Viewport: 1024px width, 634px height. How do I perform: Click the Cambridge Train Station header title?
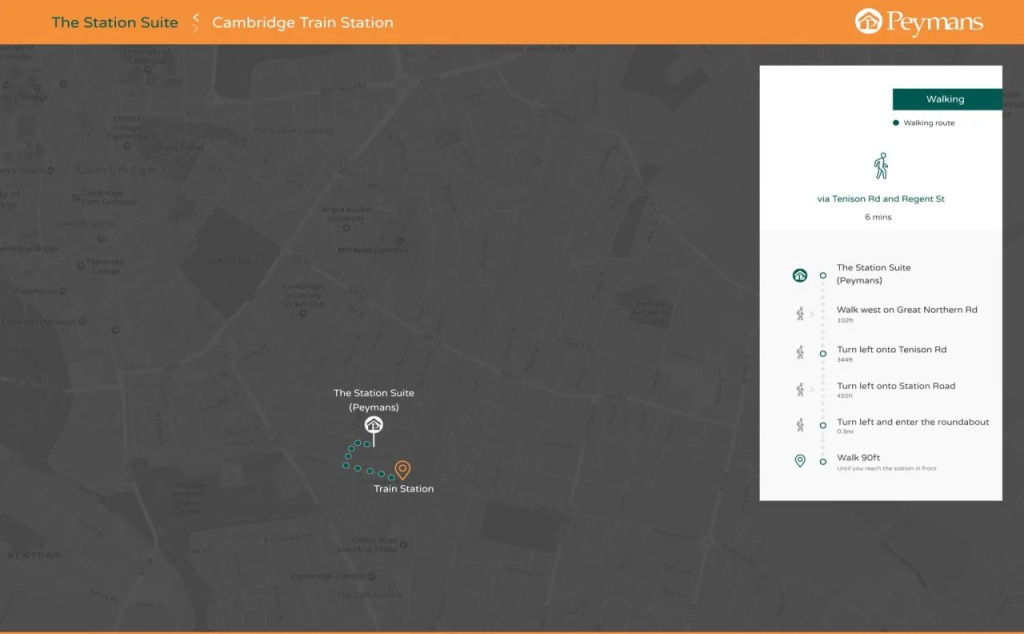tap(302, 22)
